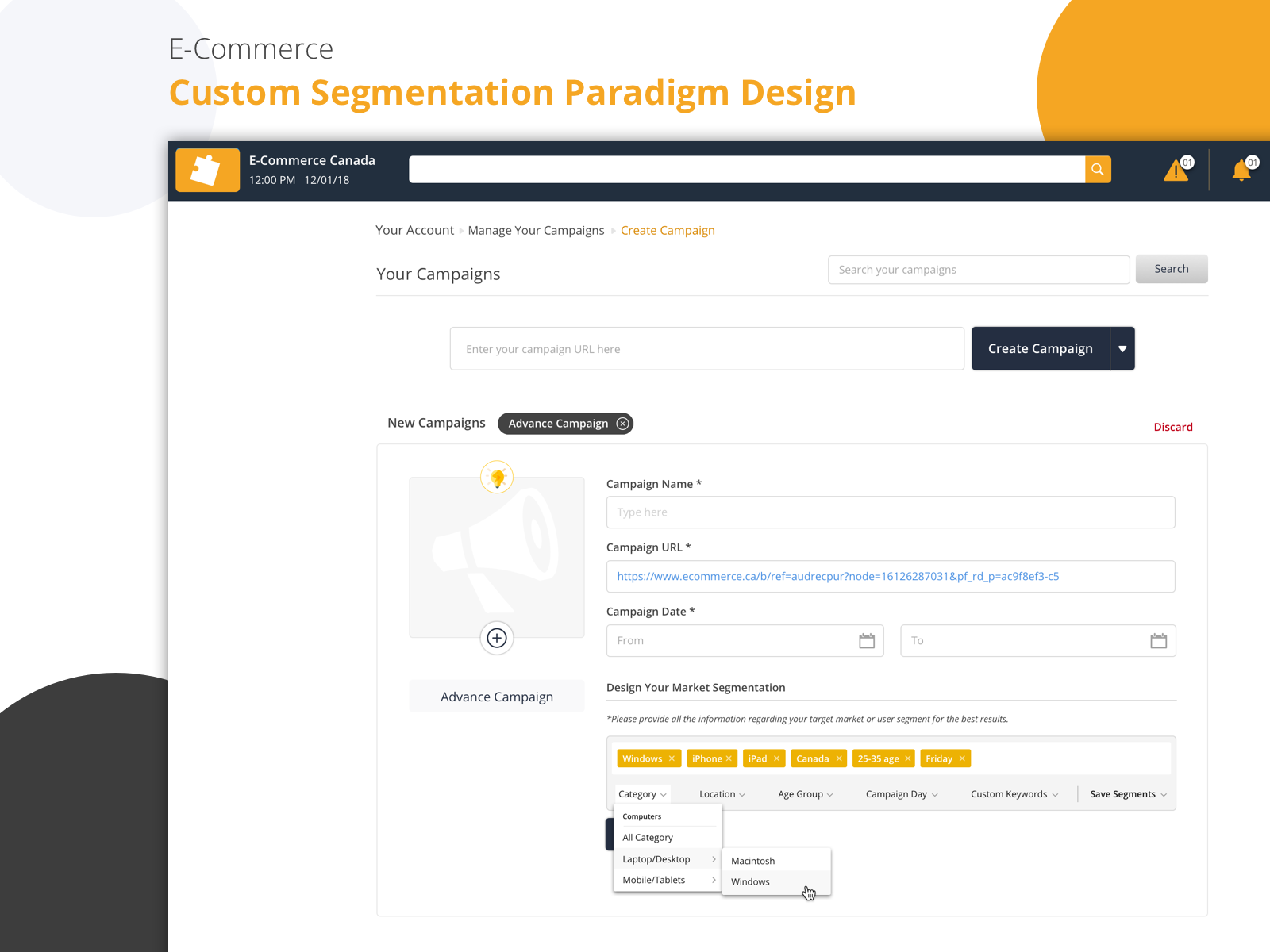This screenshot has height=952, width=1270.
Task: Open the Age Group dropdown
Action: tap(805, 794)
